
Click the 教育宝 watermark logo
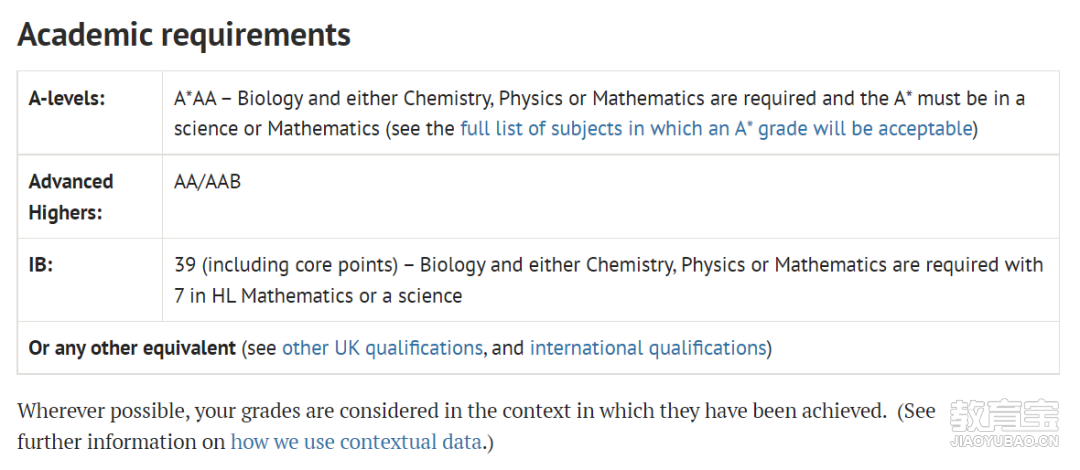(x=1004, y=415)
